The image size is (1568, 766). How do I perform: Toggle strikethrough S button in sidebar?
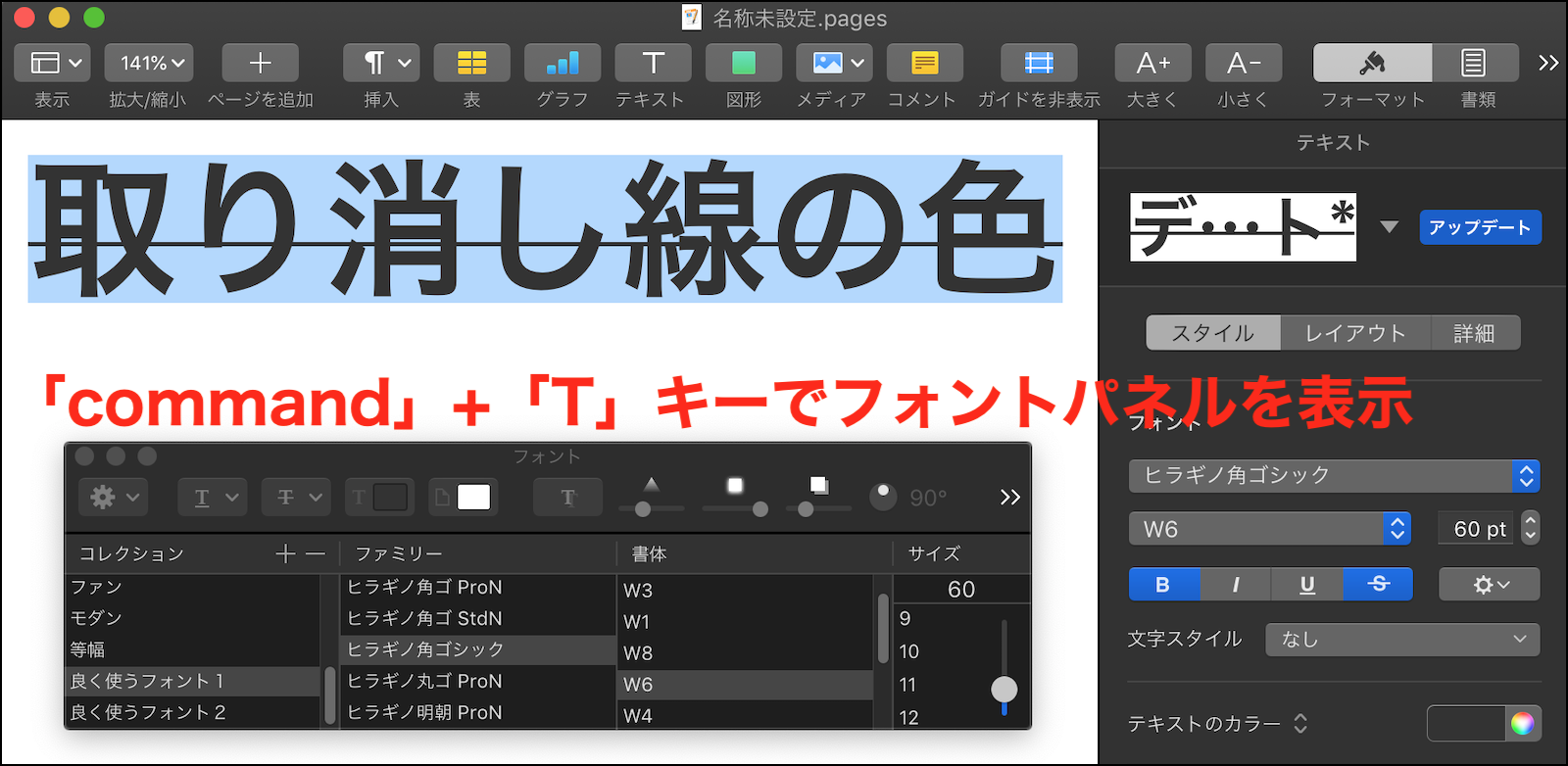click(x=1378, y=585)
